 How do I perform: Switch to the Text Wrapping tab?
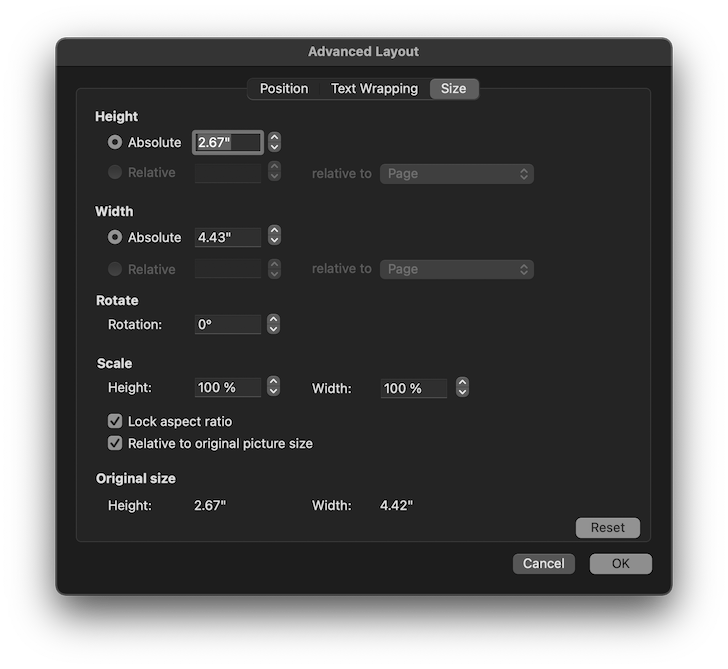tap(374, 89)
